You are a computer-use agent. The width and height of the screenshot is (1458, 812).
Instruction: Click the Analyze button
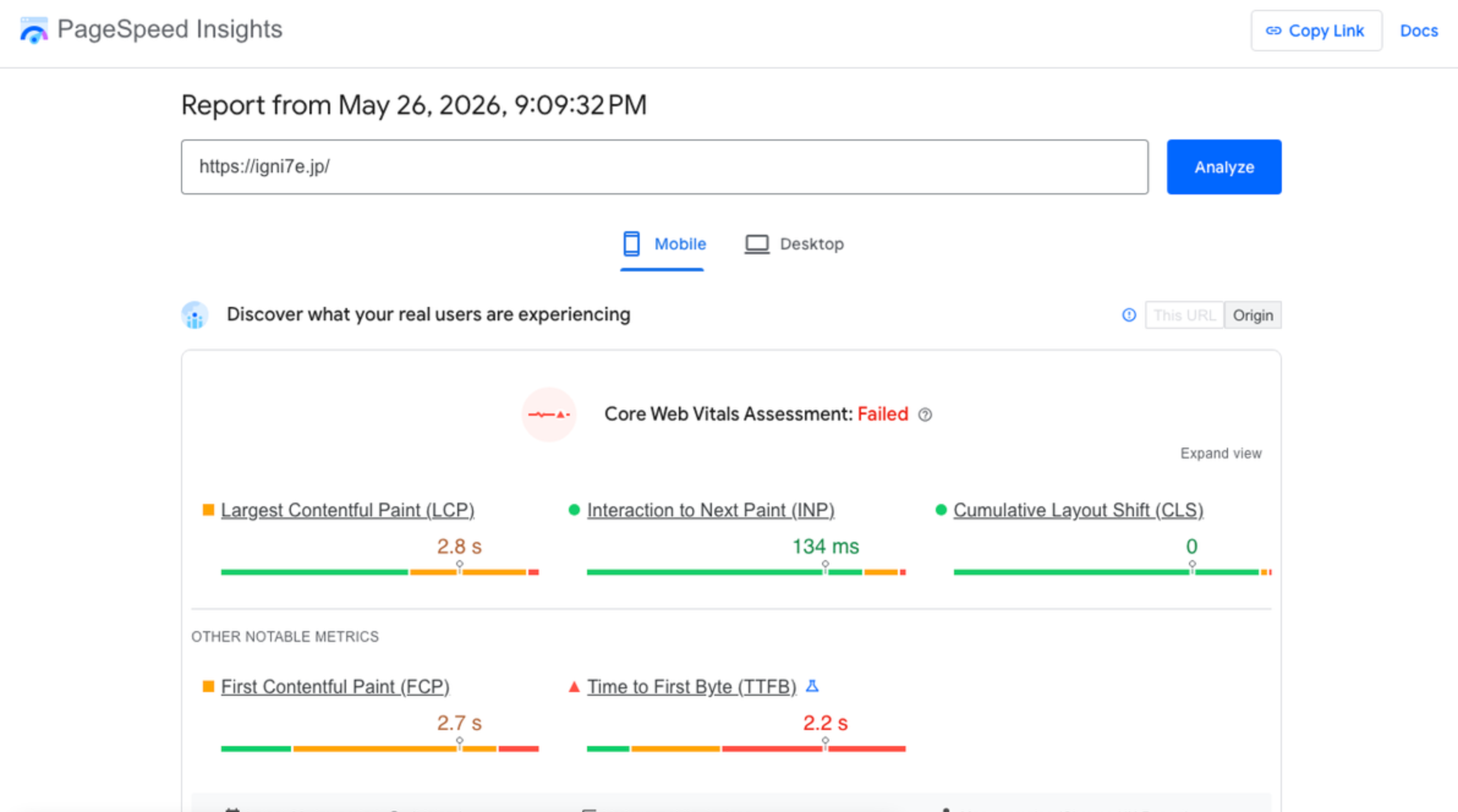coord(1224,167)
